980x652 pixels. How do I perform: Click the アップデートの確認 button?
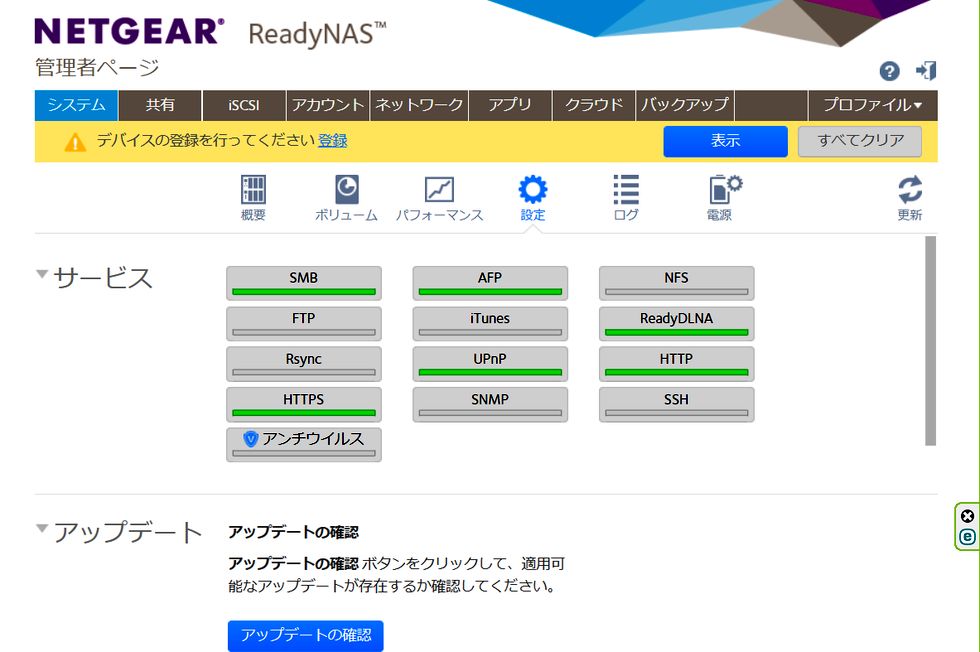pos(305,635)
